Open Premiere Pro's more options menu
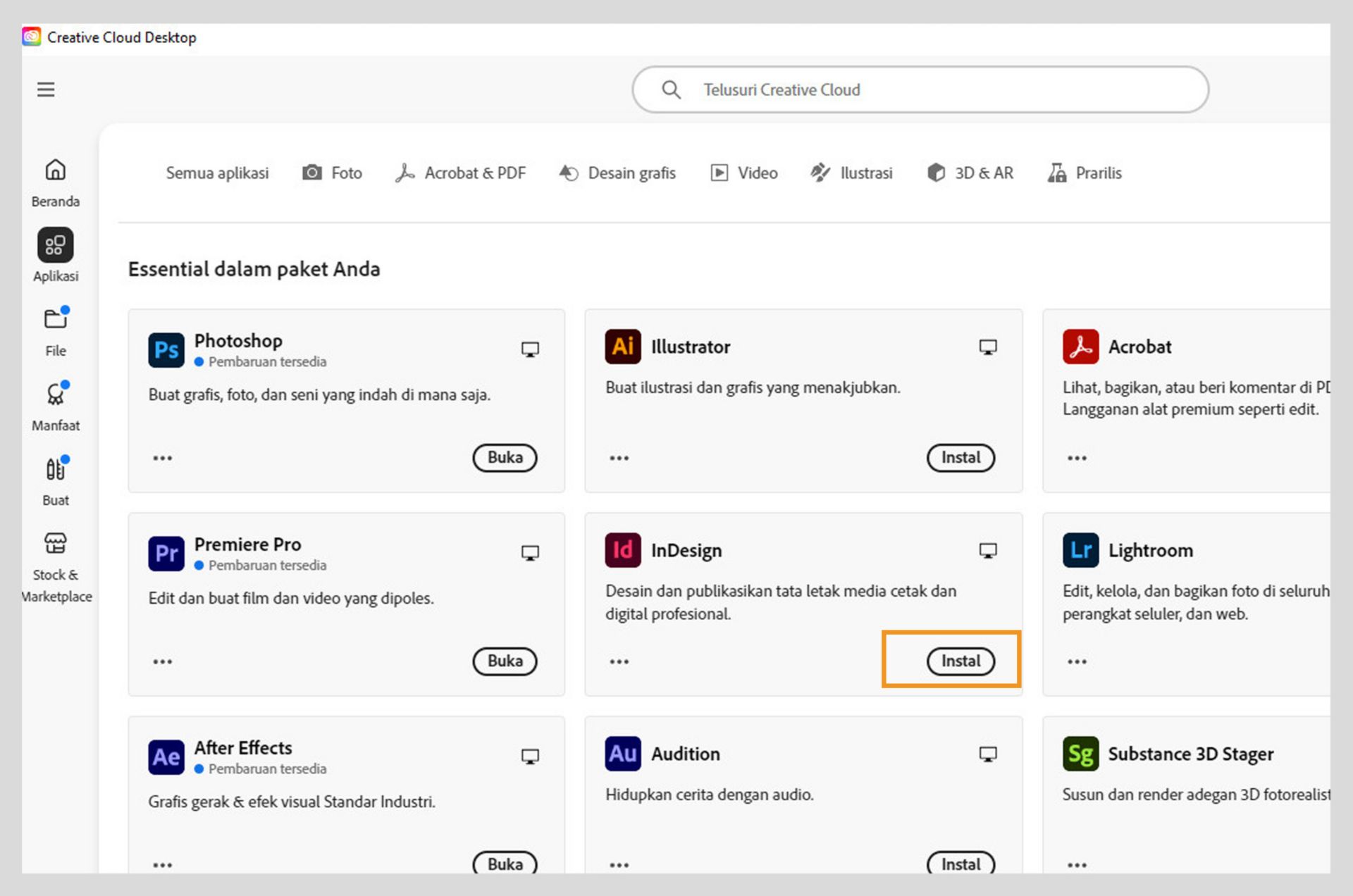 point(162,661)
